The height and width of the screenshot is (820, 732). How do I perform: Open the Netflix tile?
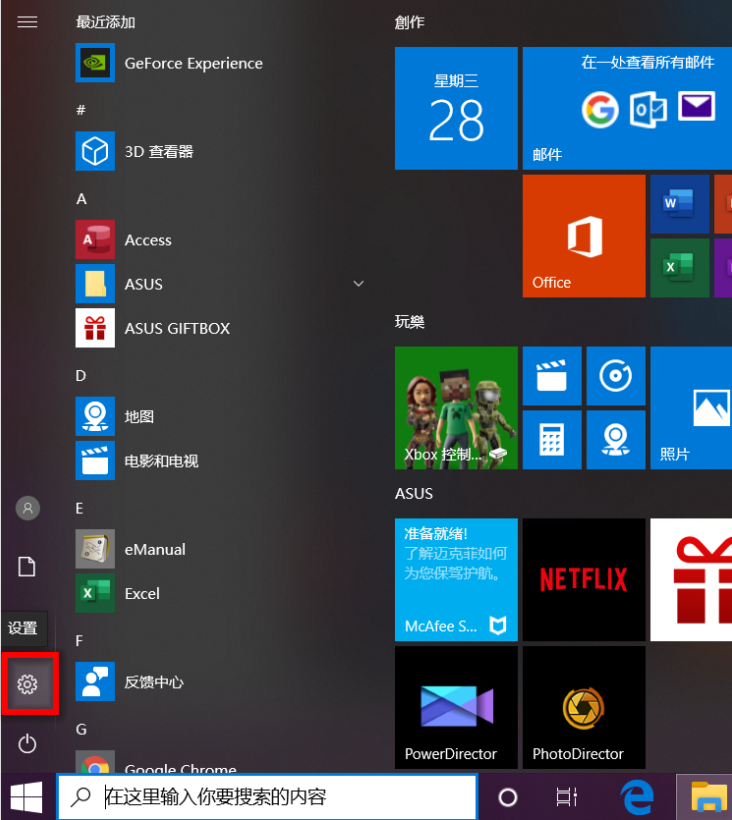tap(583, 579)
